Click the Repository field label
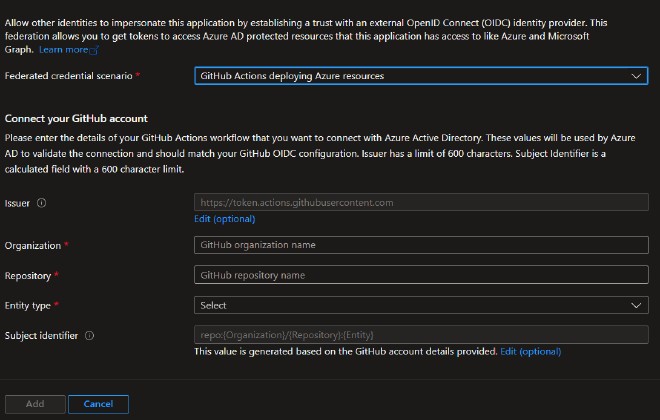This screenshot has height=420, width=660. (28, 276)
